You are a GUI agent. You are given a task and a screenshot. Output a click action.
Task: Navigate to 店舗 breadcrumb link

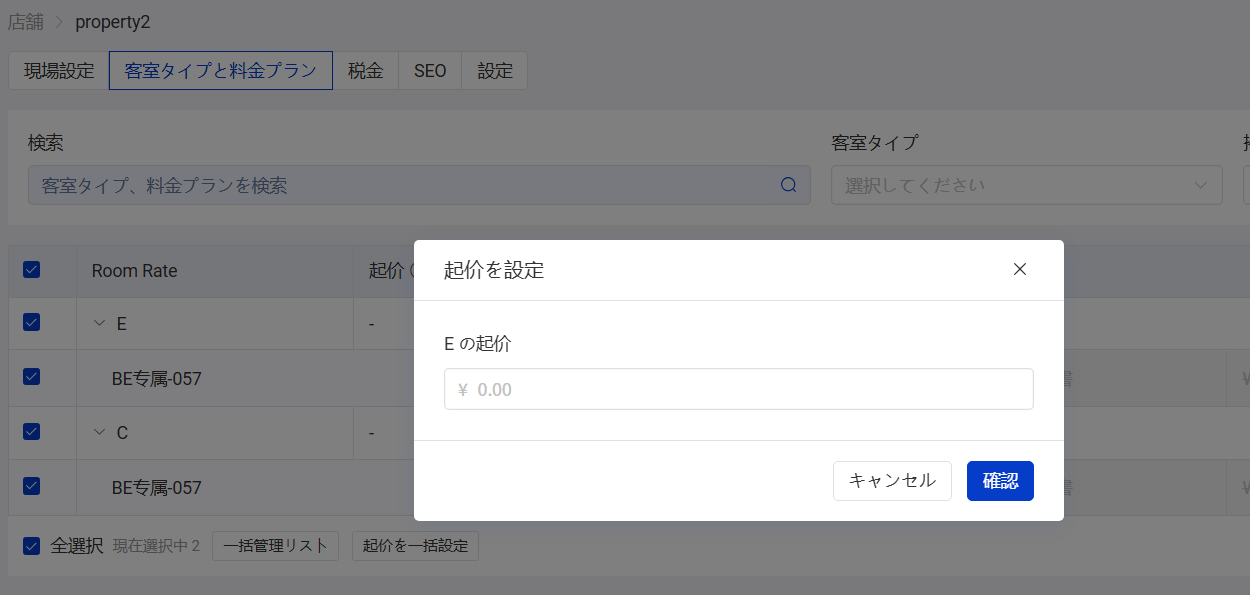pos(26,22)
